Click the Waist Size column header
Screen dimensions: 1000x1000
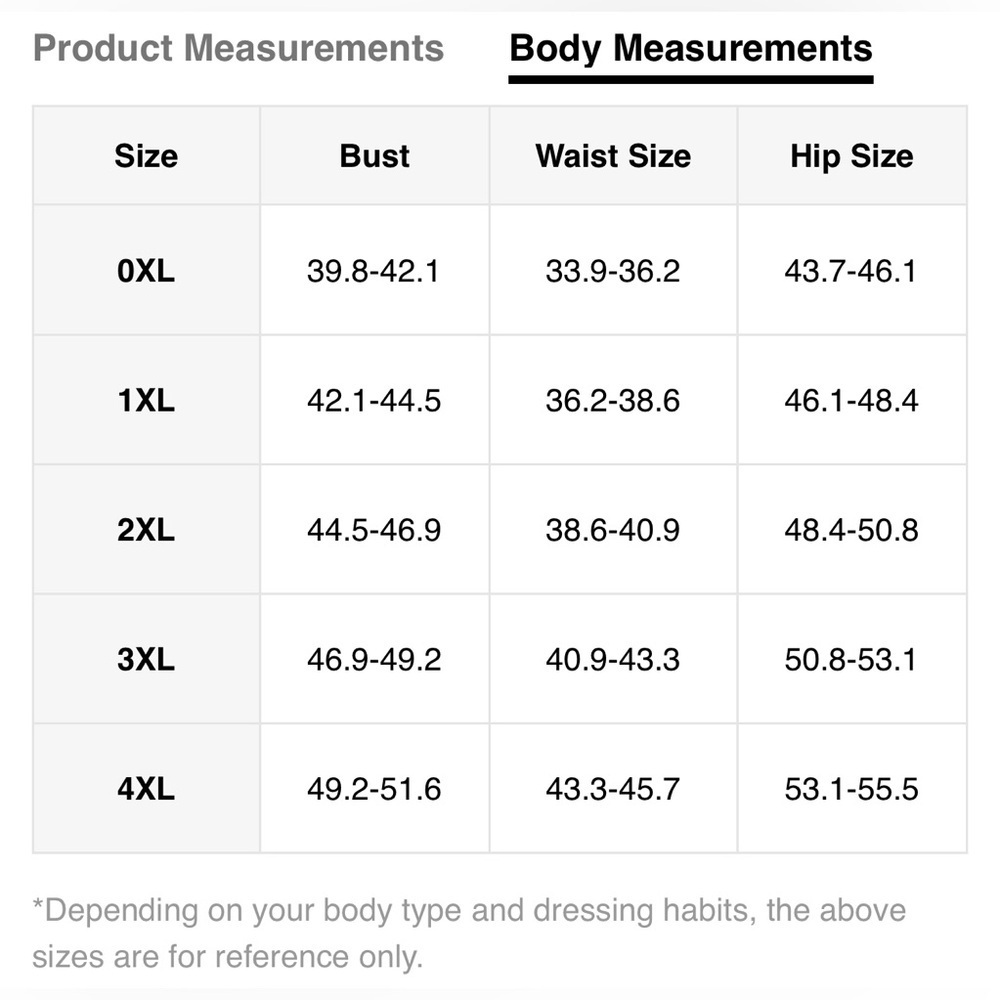(x=613, y=156)
